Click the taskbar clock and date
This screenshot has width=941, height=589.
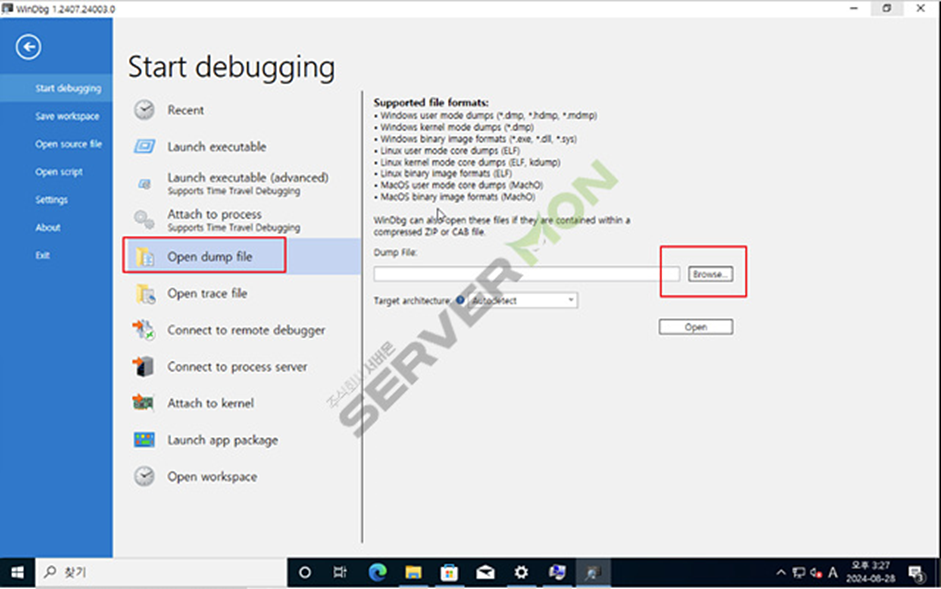[870, 573]
